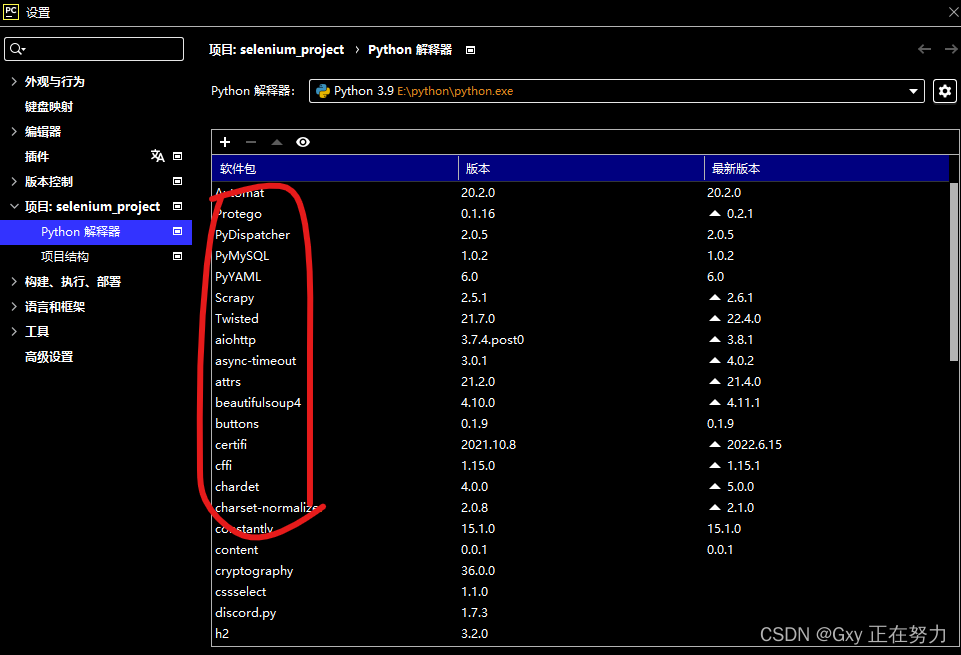Click the upgrade arrow next to Protego 0.2.1
The width and height of the screenshot is (961, 655).
tap(715, 213)
